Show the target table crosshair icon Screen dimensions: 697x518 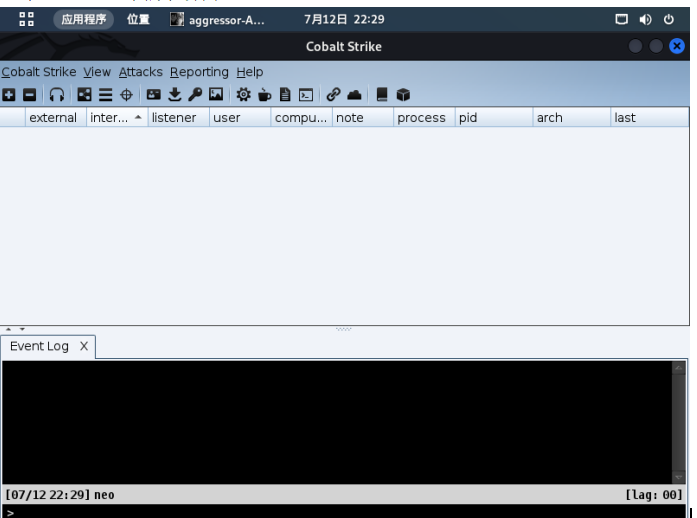click(126, 95)
